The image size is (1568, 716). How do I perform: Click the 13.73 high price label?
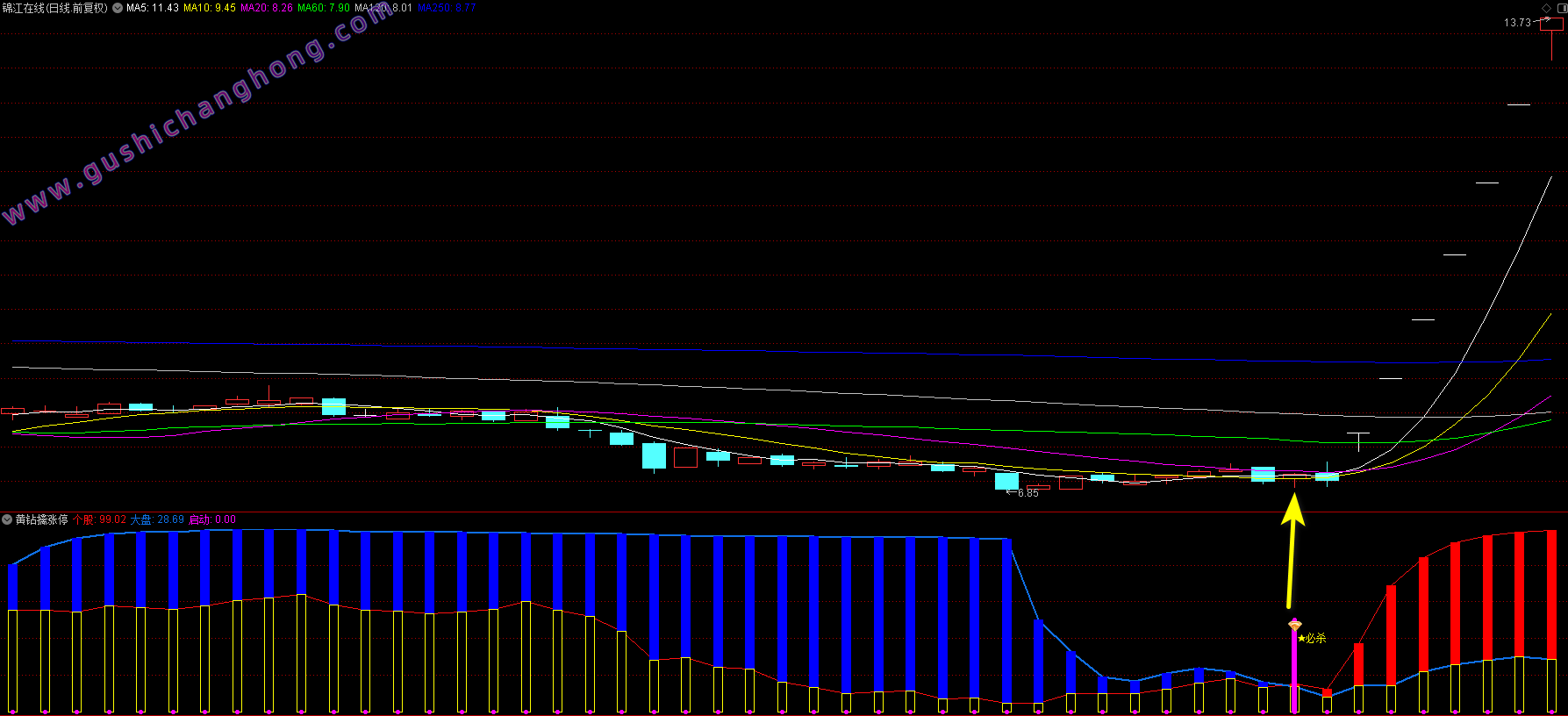pyautogui.click(x=1517, y=23)
